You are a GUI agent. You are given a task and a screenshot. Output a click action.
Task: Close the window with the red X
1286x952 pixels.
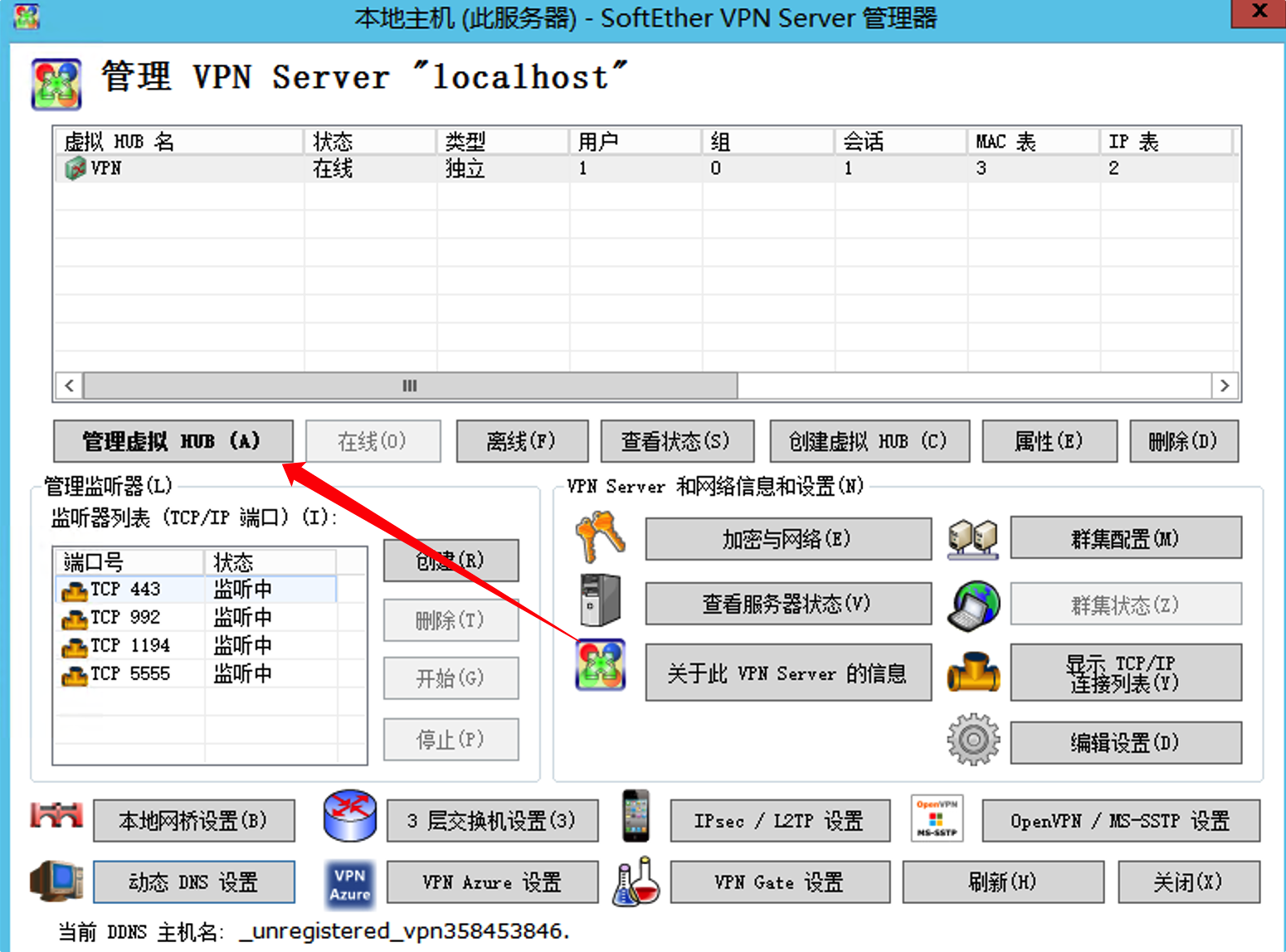[1259, 12]
